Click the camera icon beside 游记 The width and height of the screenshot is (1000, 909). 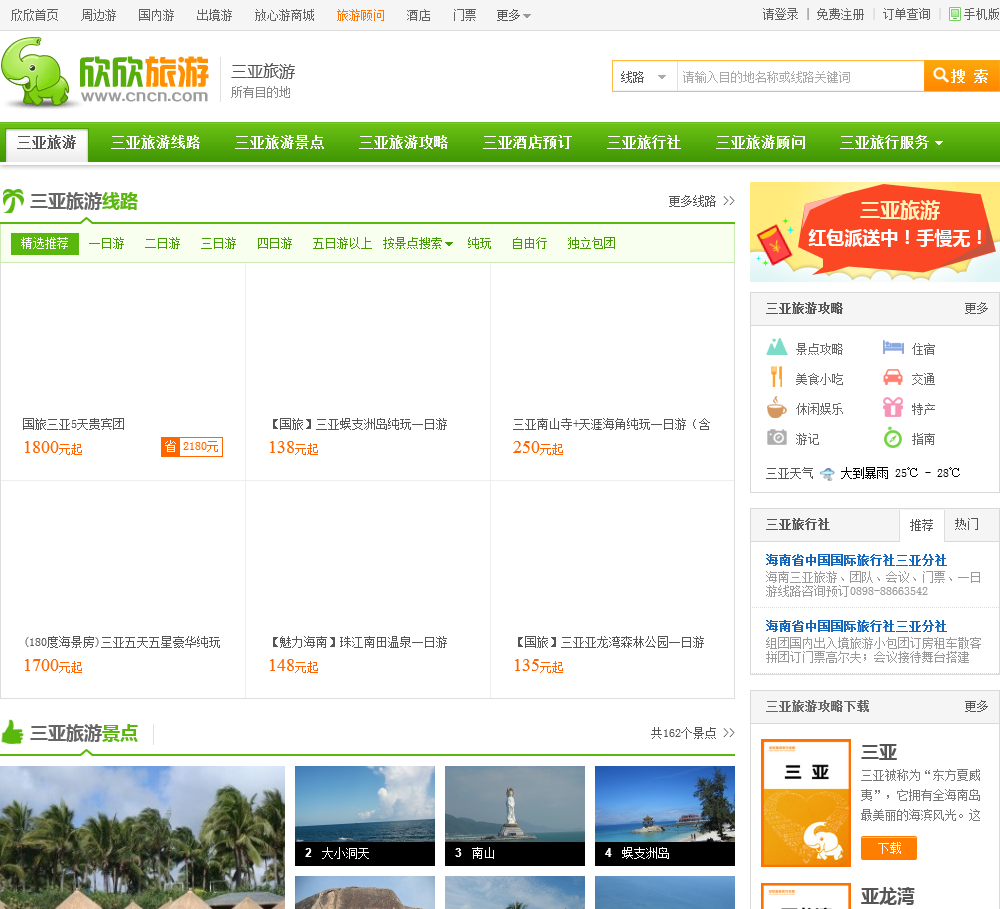tap(777, 438)
